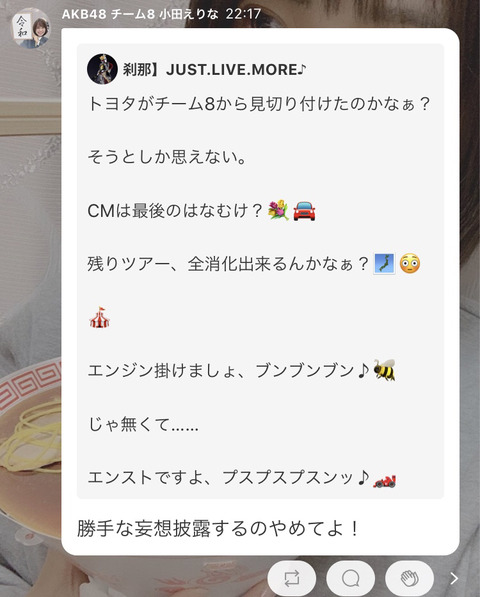480x597 pixels.
Task: Open the quoted commenter's dark avatar
Action: click(x=102, y=69)
